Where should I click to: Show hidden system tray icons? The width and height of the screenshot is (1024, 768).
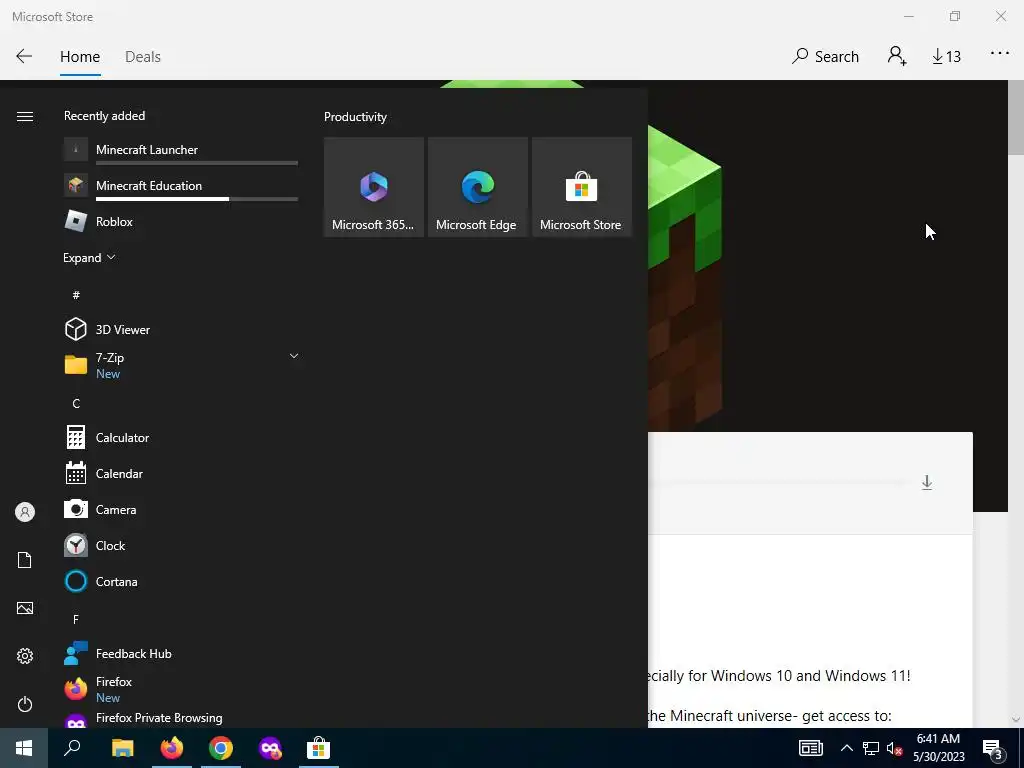pos(846,748)
